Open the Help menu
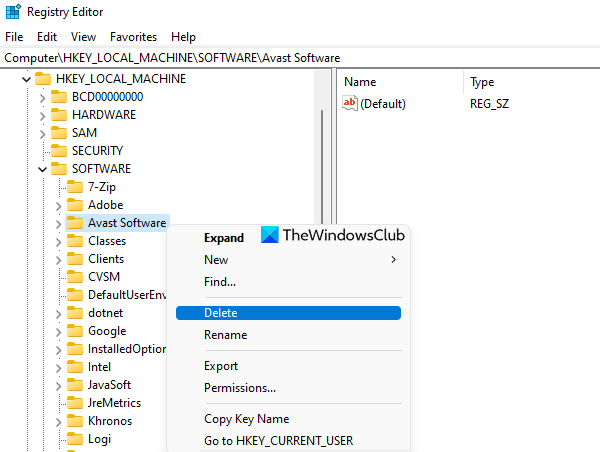 coord(183,37)
